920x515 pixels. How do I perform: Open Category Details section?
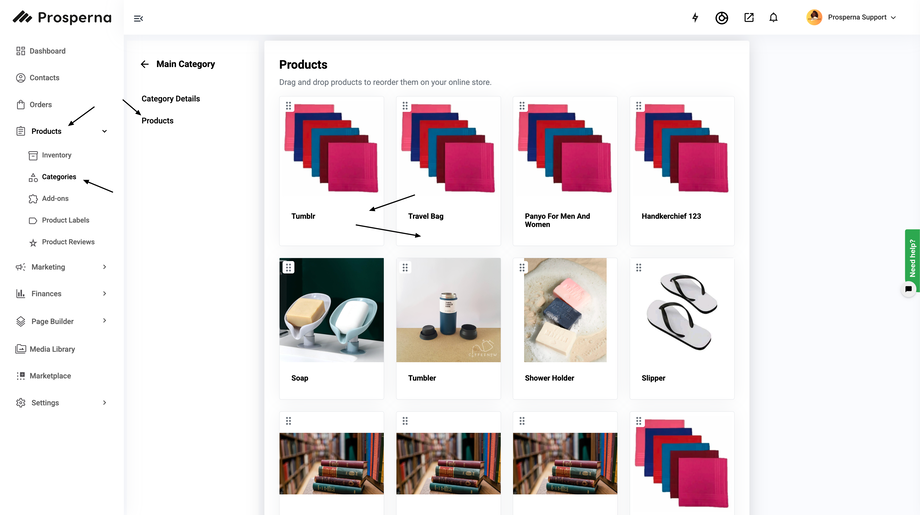click(171, 99)
